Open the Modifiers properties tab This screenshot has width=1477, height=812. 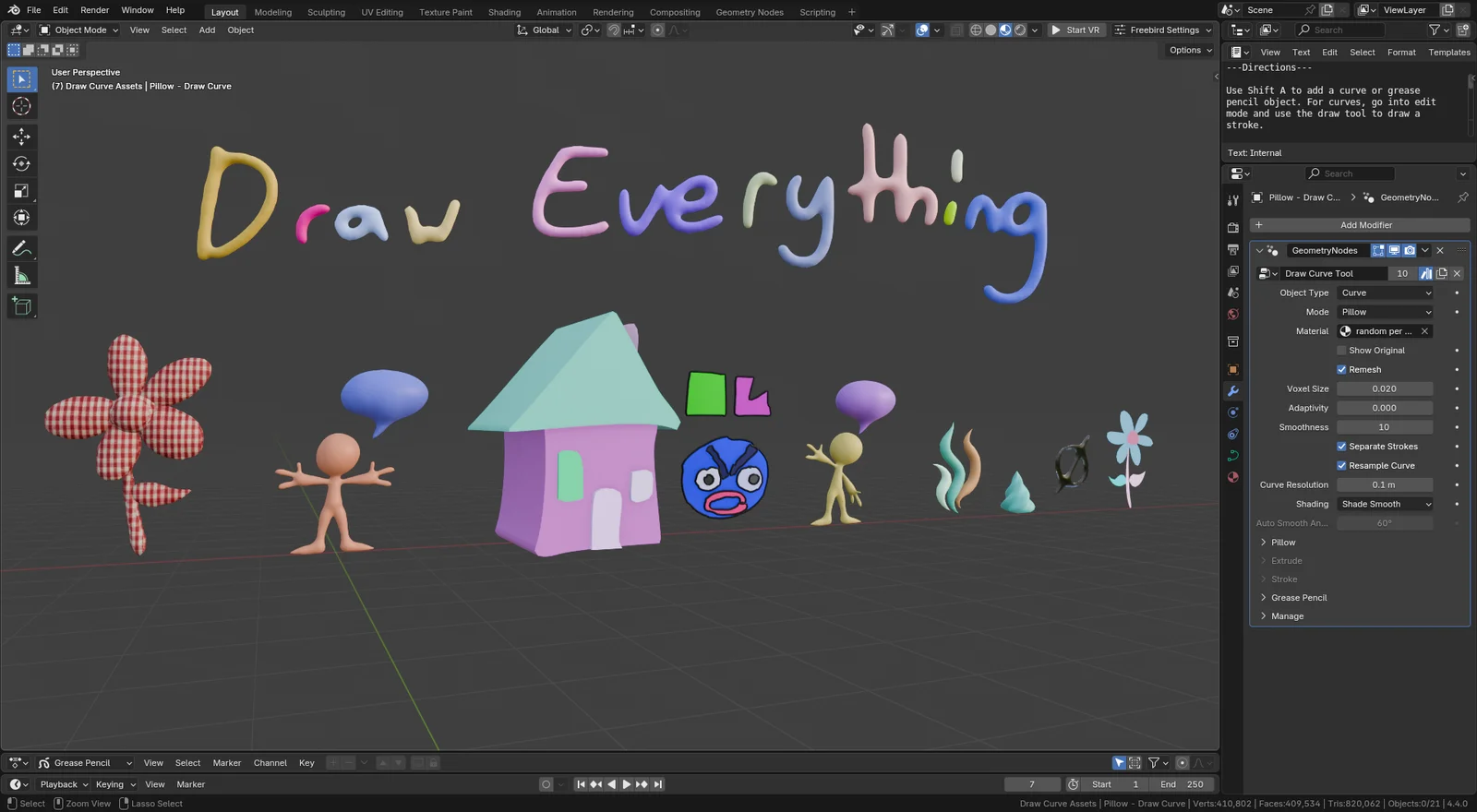[1232, 391]
